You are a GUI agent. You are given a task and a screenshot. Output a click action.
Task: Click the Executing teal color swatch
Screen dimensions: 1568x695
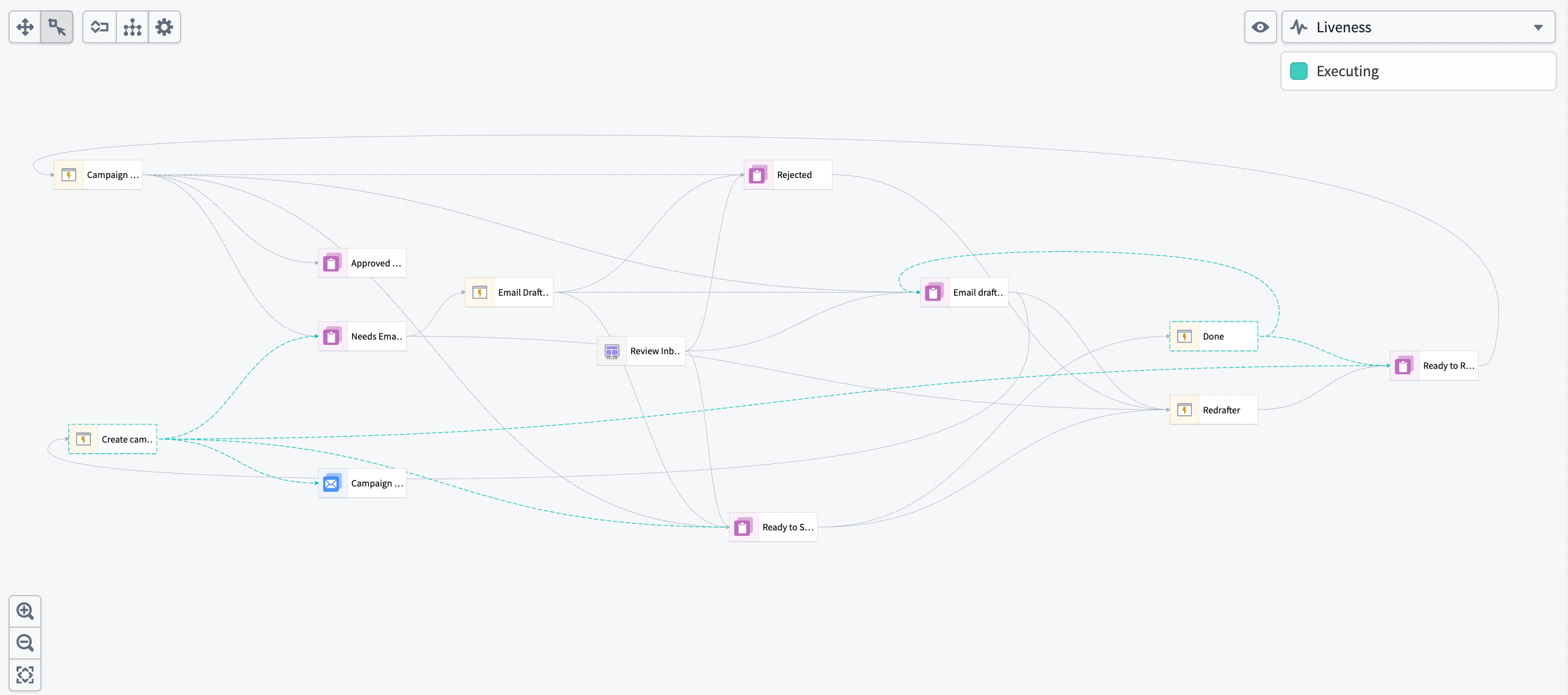click(x=1299, y=71)
